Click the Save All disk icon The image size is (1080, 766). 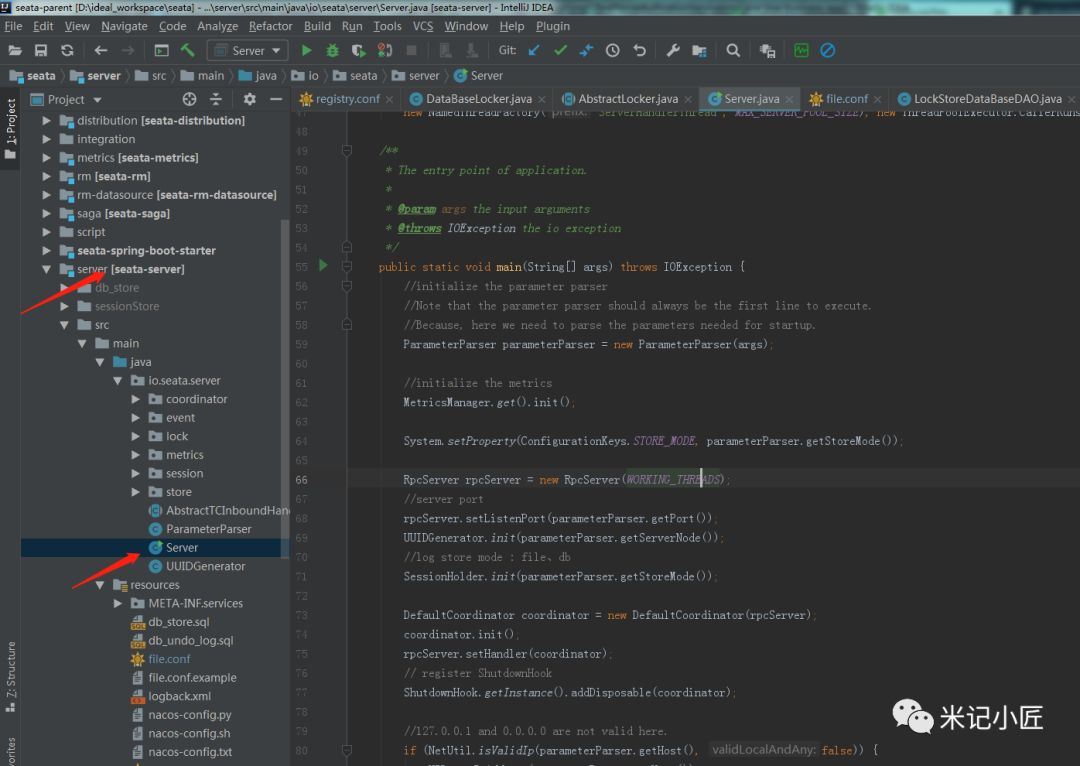click(41, 50)
